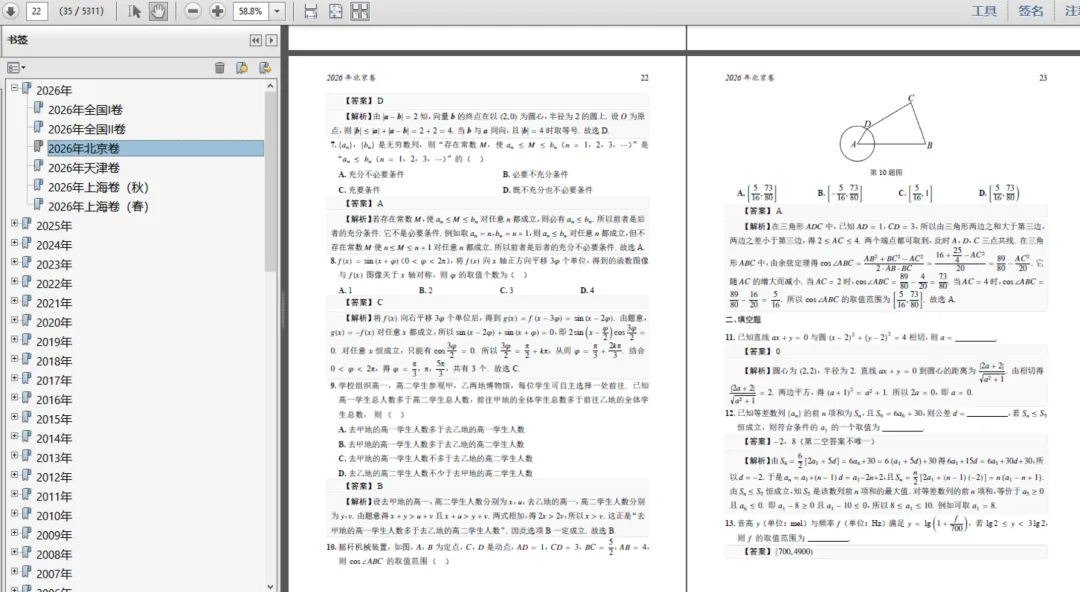Choose the text selection cursor tool
Screen dimensions: 1080x592
134,11
